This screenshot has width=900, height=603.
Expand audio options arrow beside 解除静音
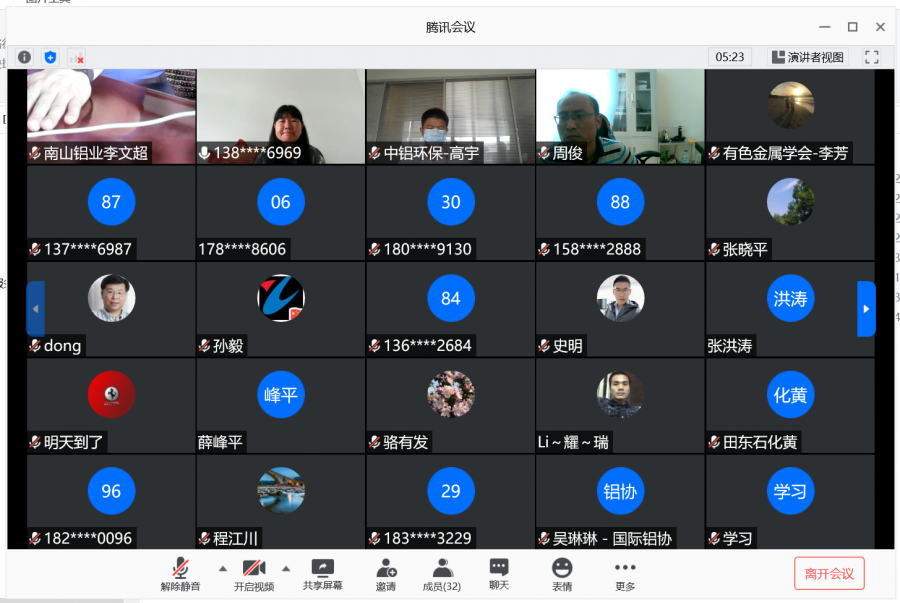[x=222, y=568]
